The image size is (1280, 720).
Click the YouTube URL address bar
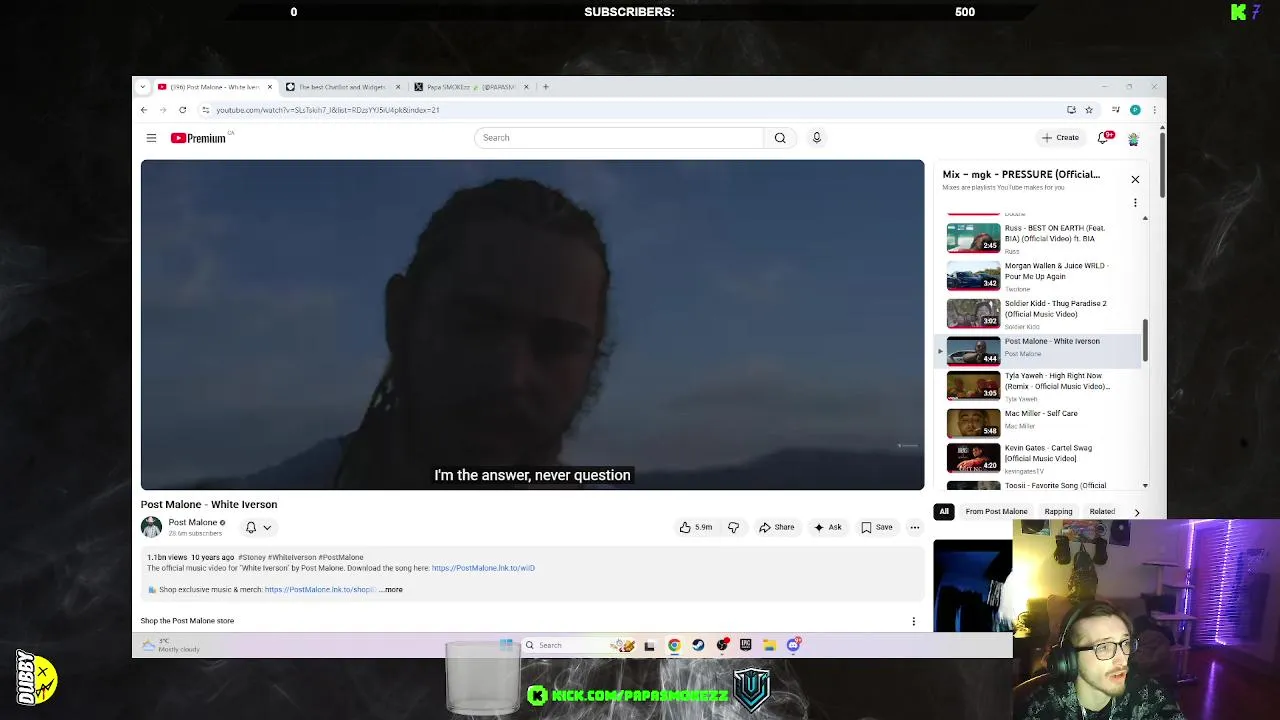630,110
